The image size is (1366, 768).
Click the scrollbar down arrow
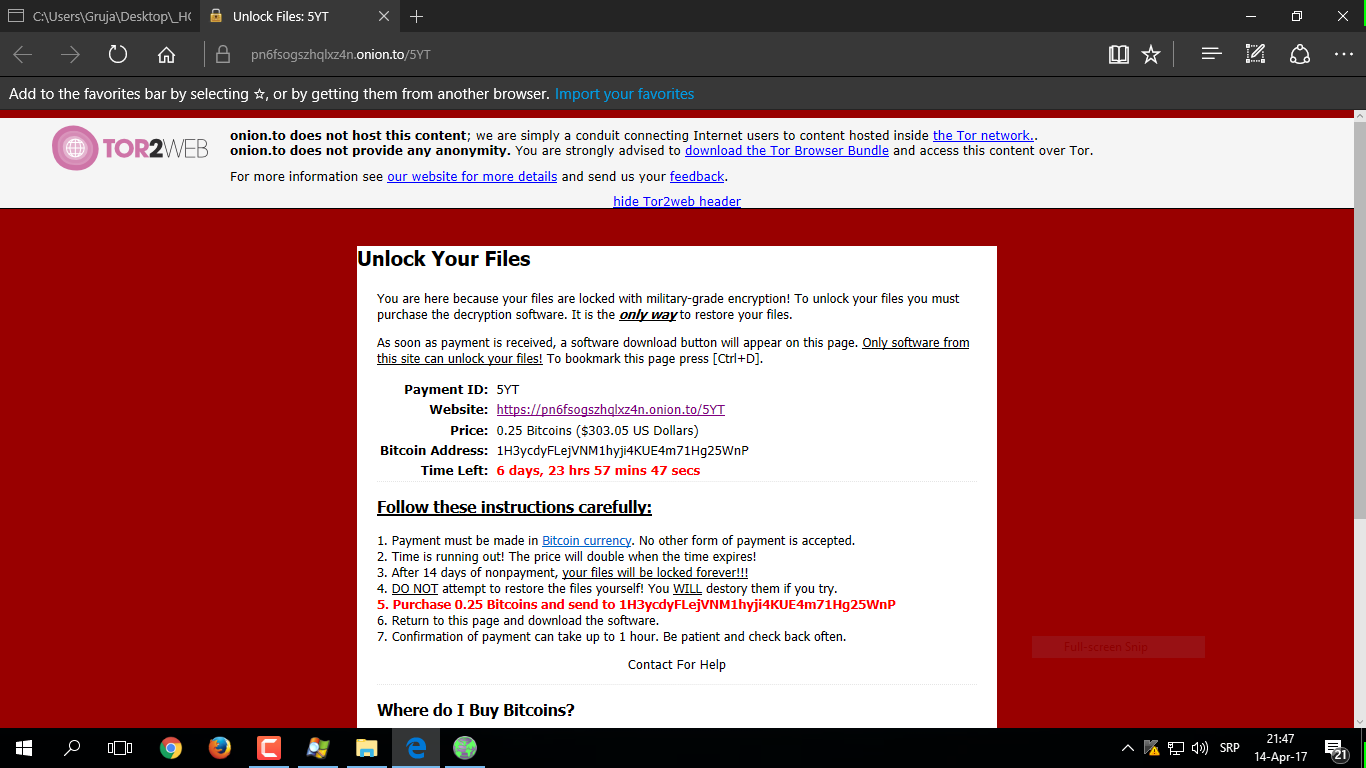(1359, 720)
